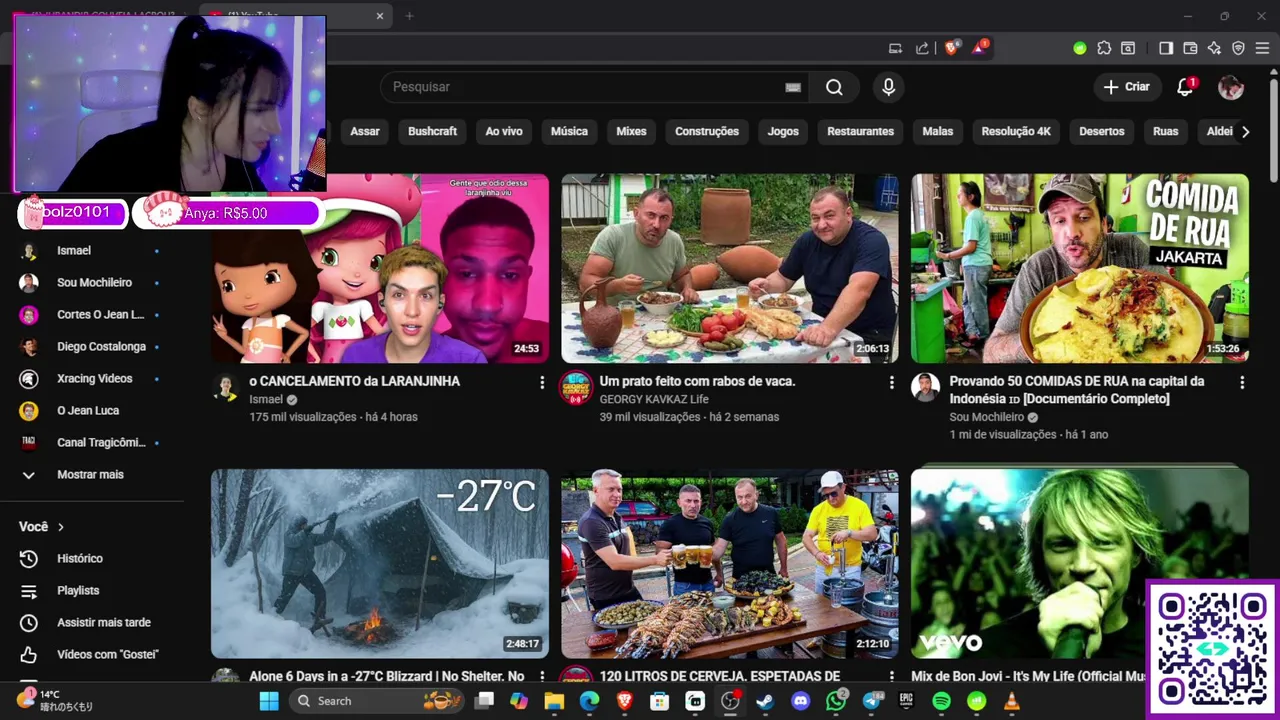1280x720 pixels.
Task: Select the Música category chip
Action: pos(569,131)
